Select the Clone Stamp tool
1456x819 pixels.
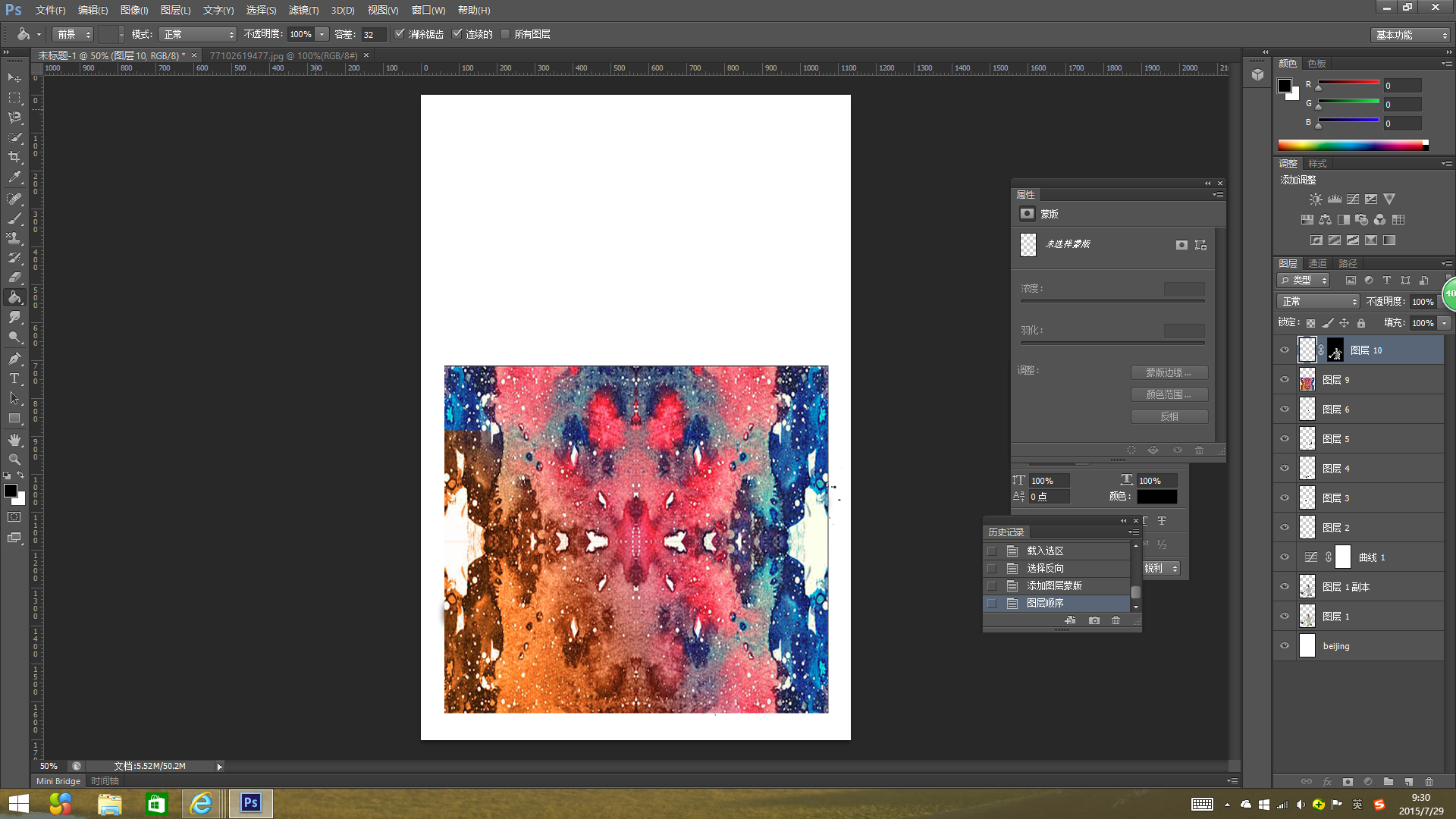pyautogui.click(x=14, y=239)
